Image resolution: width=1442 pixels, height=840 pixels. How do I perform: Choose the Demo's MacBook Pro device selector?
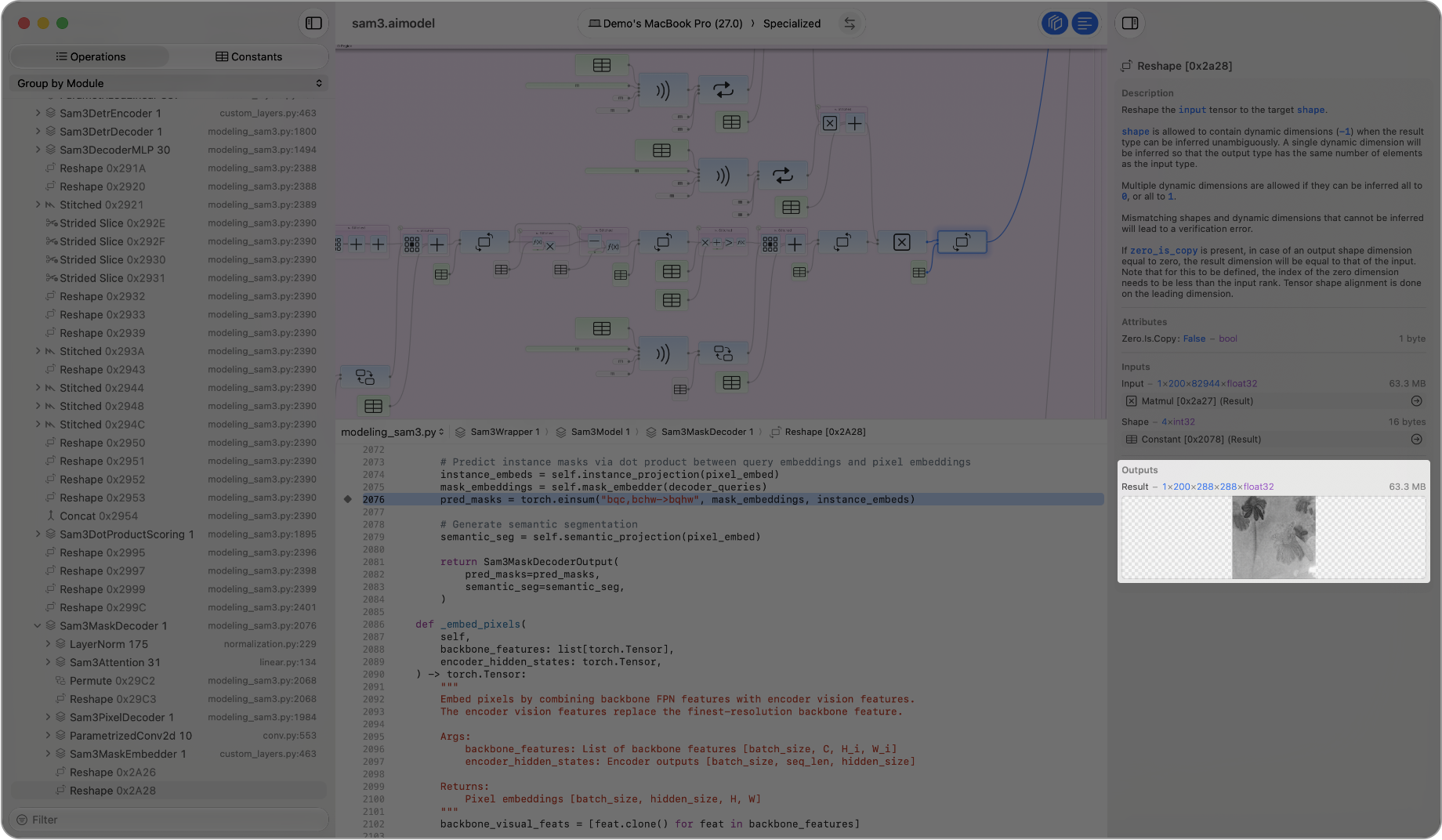click(665, 24)
